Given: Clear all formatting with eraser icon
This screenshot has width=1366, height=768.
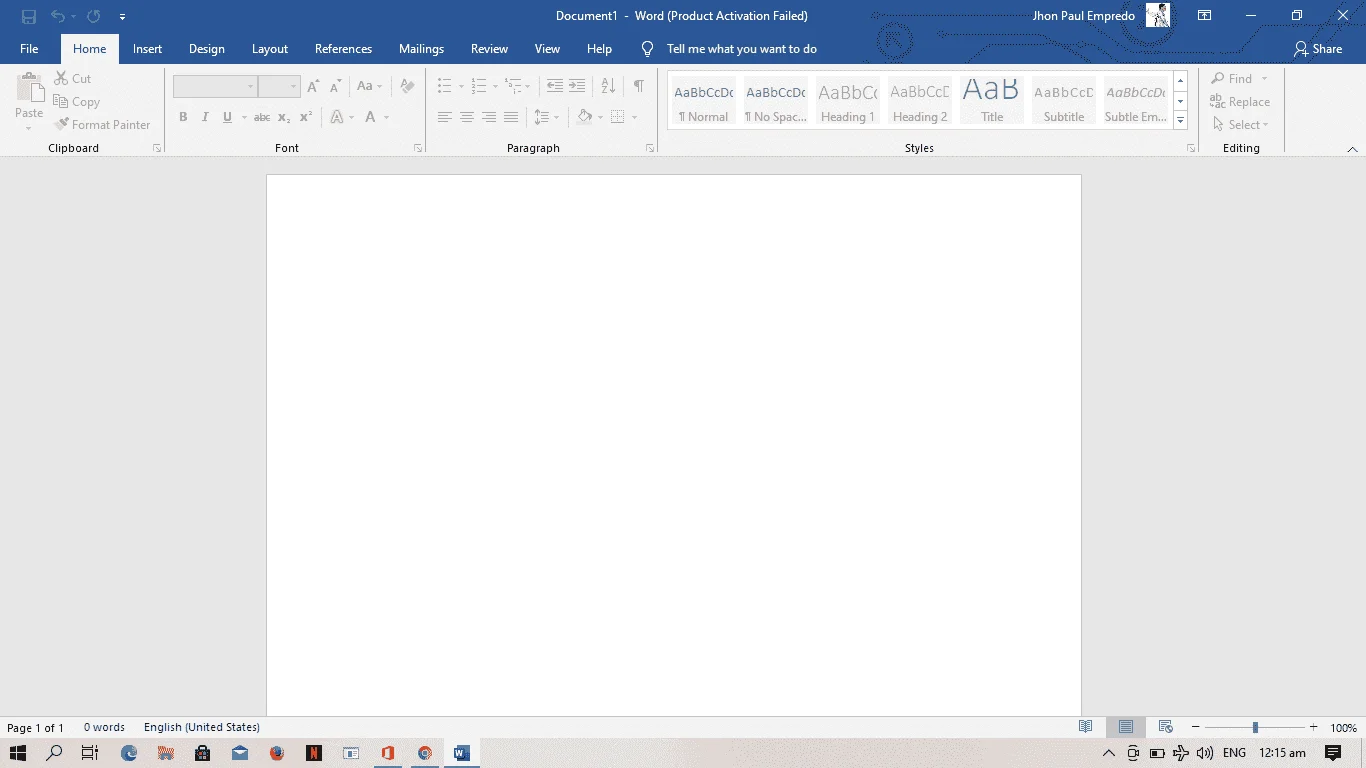Looking at the screenshot, I should pos(407,87).
